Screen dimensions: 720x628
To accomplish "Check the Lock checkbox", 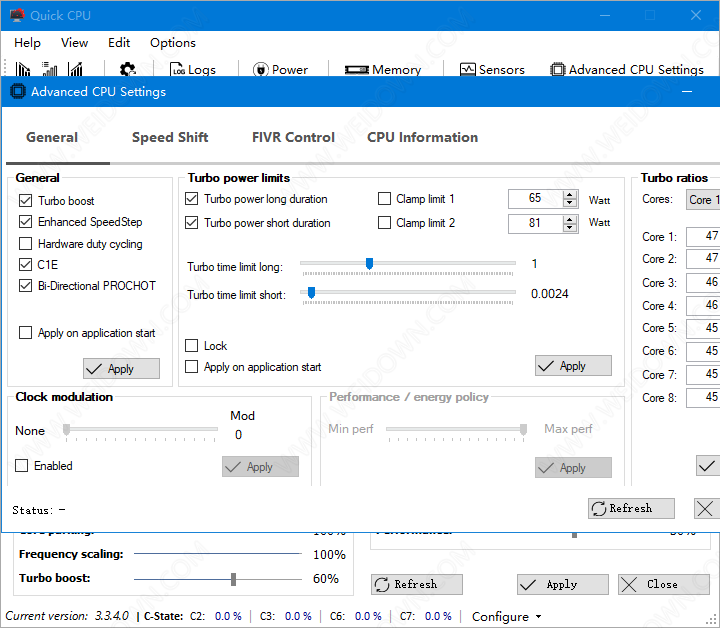I will click(191, 345).
